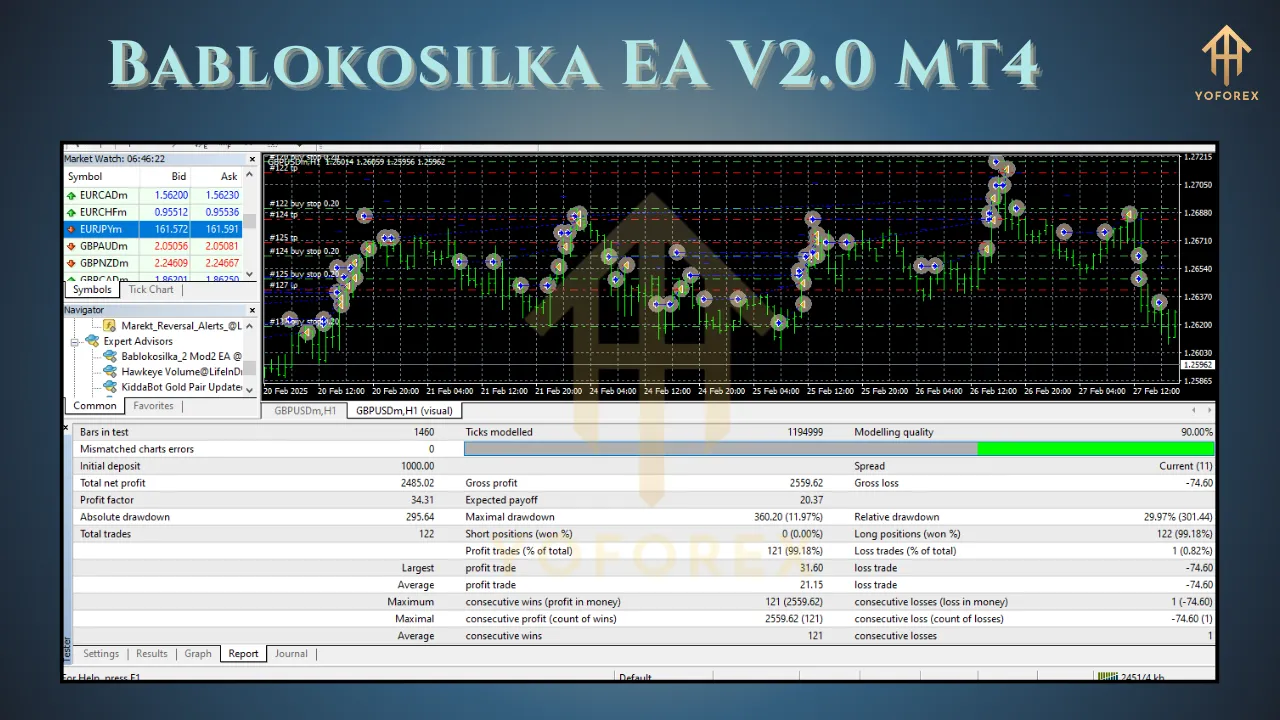This screenshot has width=1280, height=720.
Task: Select the GBPUSDm,H1 (visual) chart tab
Action: [x=404, y=411]
